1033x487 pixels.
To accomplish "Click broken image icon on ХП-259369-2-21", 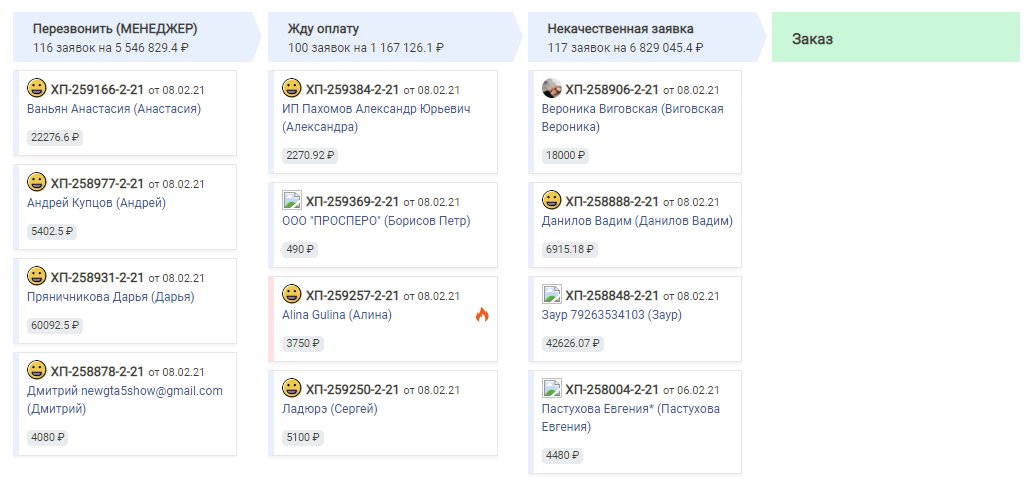I will (x=292, y=200).
